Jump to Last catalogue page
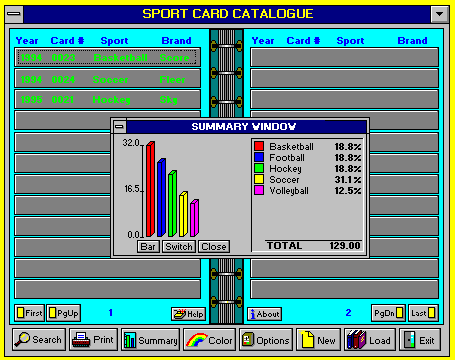 tap(423, 313)
